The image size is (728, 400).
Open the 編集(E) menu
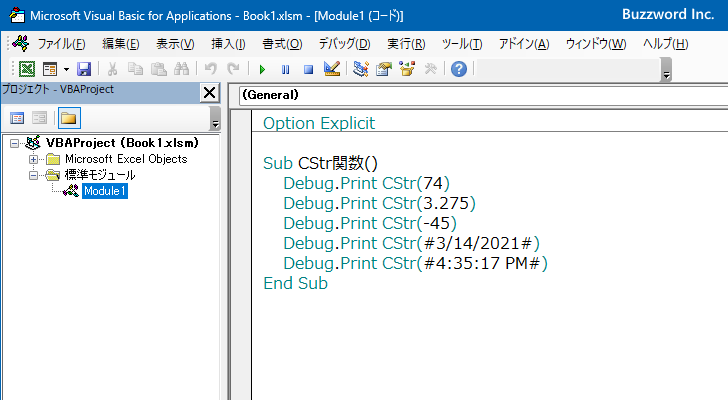pos(121,44)
